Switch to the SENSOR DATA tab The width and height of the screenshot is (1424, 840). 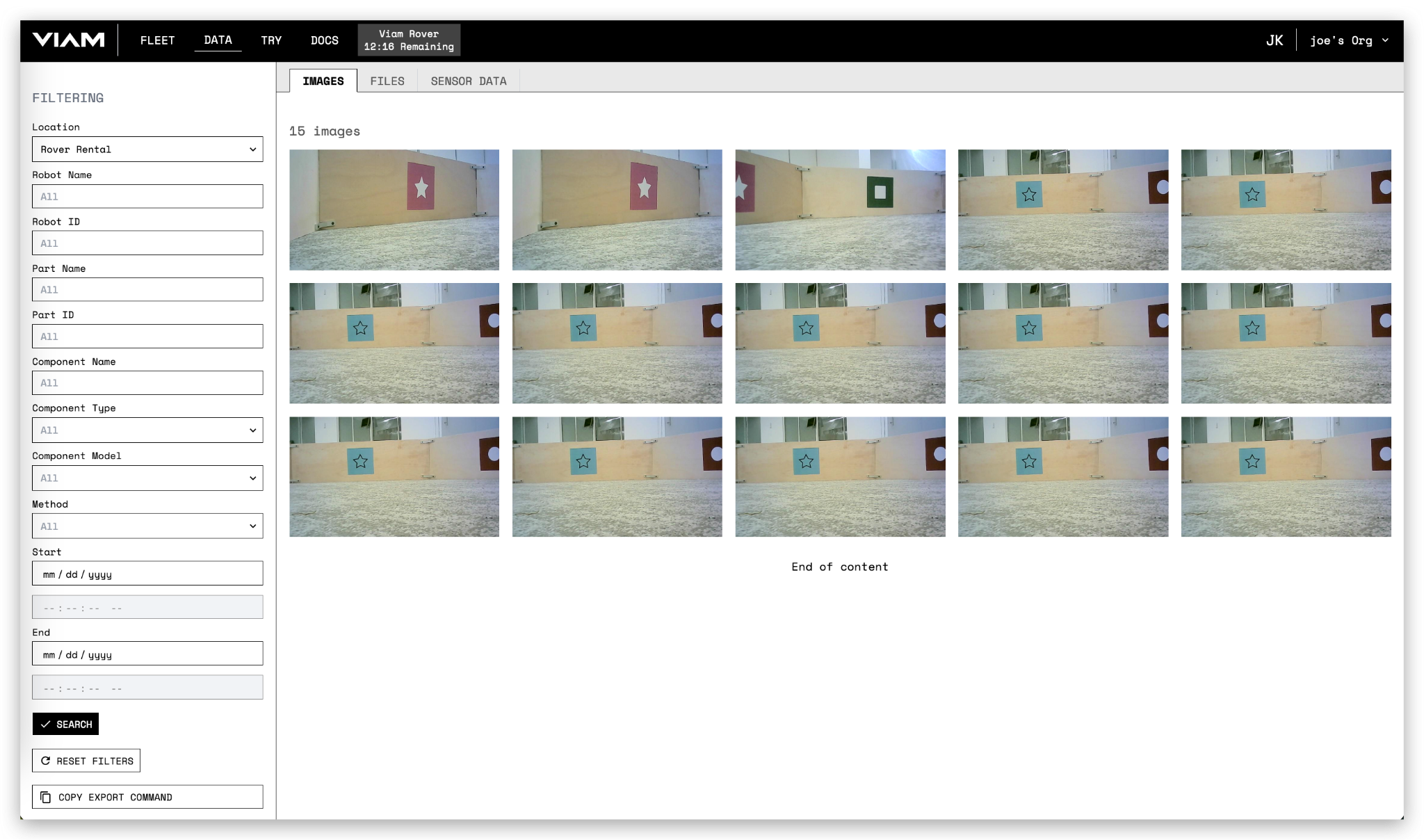pos(468,81)
